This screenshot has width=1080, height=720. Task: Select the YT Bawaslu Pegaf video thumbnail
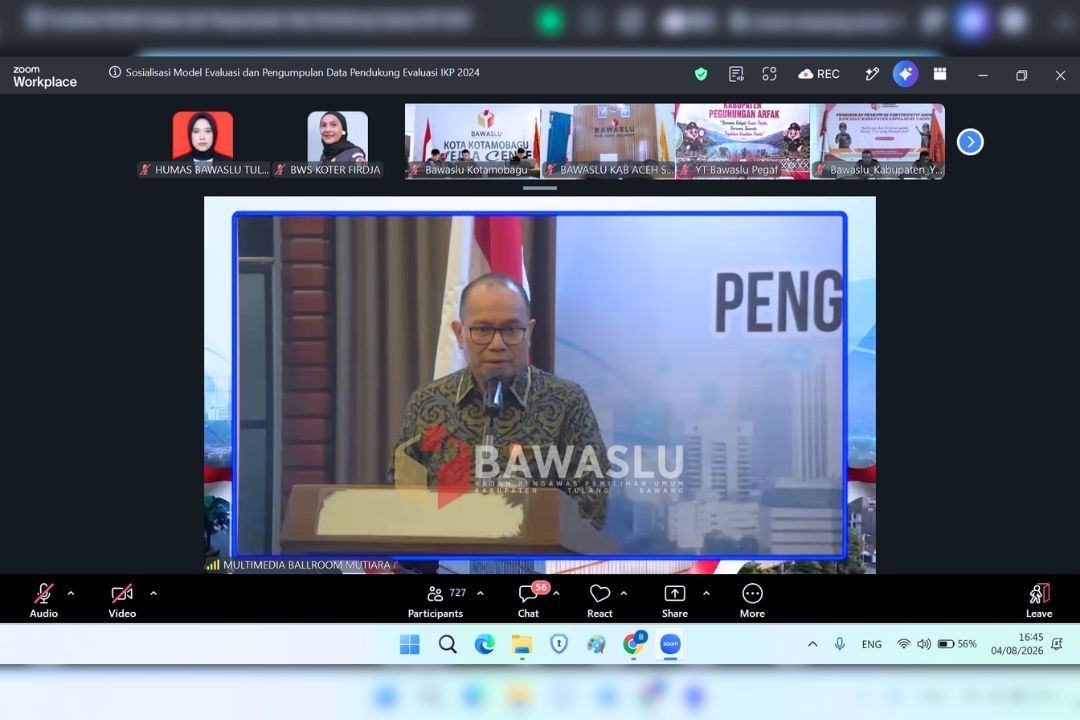(742, 141)
